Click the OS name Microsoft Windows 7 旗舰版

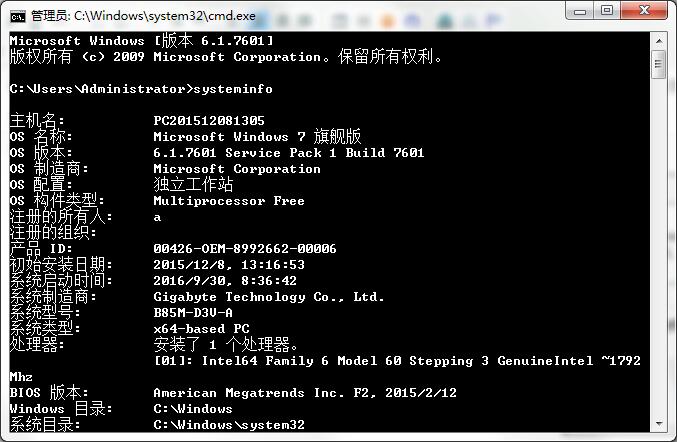point(257,136)
